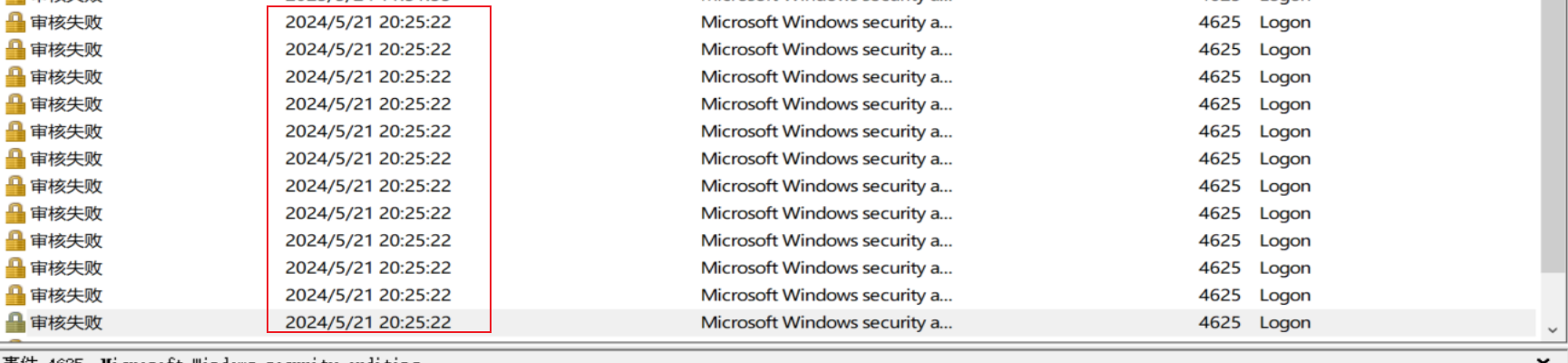Click the lock icon in the second 审核失败 row
This screenshot has width=1568, height=363.
click(15, 50)
